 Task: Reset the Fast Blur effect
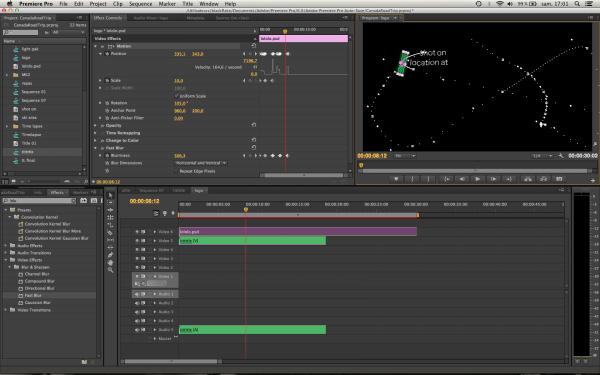click(254, 148)
